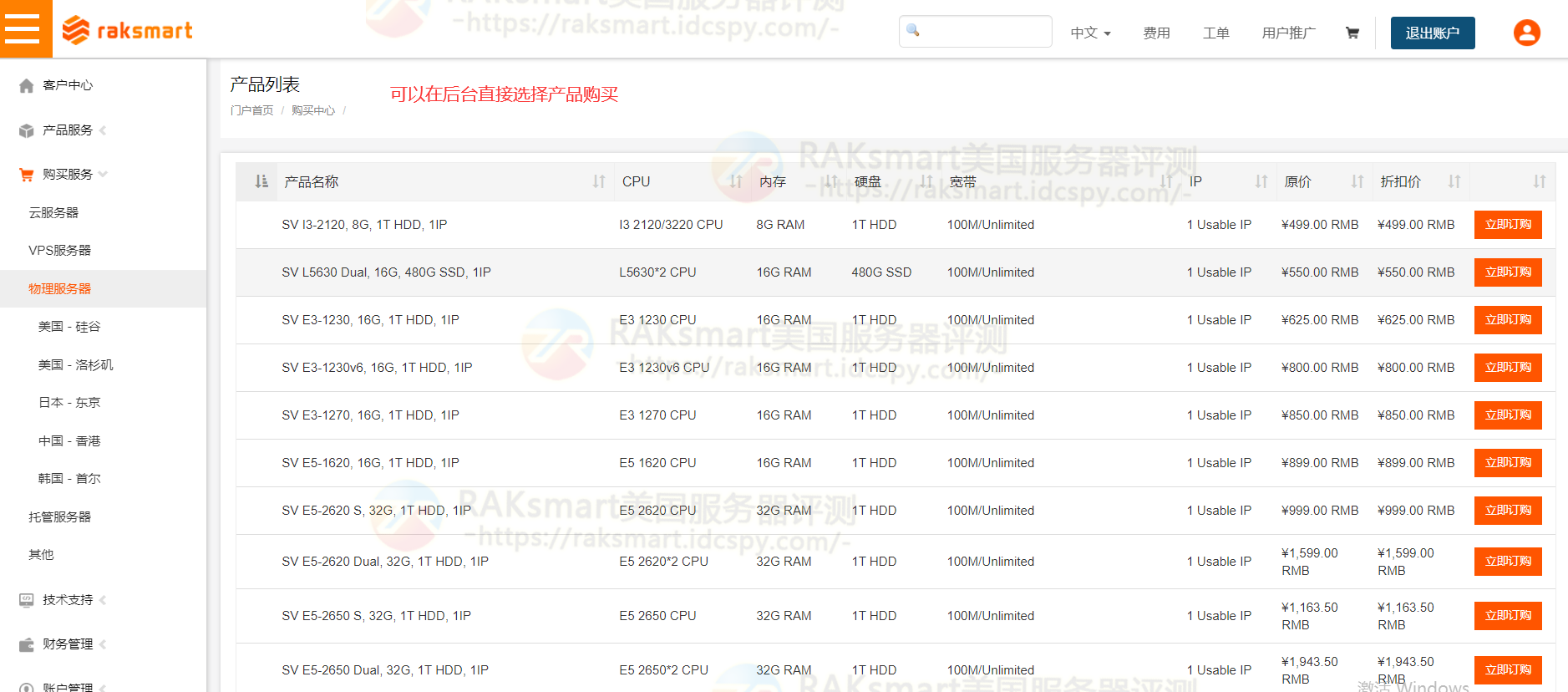
Task: Expand the 财务管理 sidebar chevron
Action: tap(103, 644)
